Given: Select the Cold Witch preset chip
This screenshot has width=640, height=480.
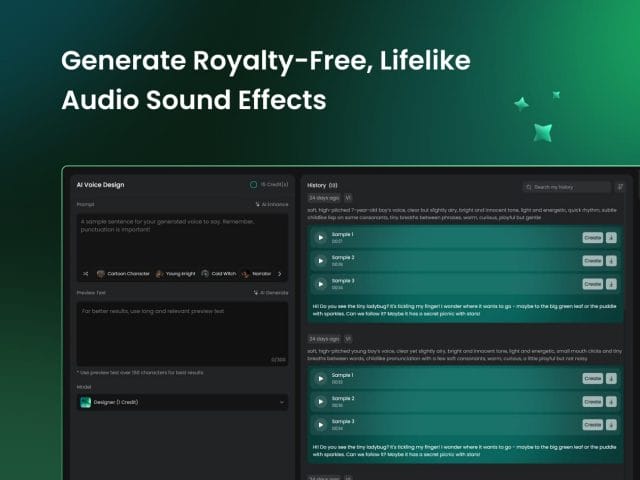Looking at the screenshot, I should pos(221,273).
